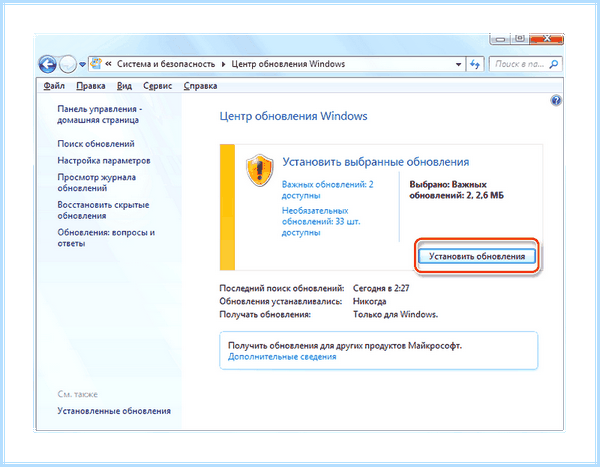Click the Control Panel icon in address bar
This screenshot has width=600, height=467.
(x=96, y=64)
